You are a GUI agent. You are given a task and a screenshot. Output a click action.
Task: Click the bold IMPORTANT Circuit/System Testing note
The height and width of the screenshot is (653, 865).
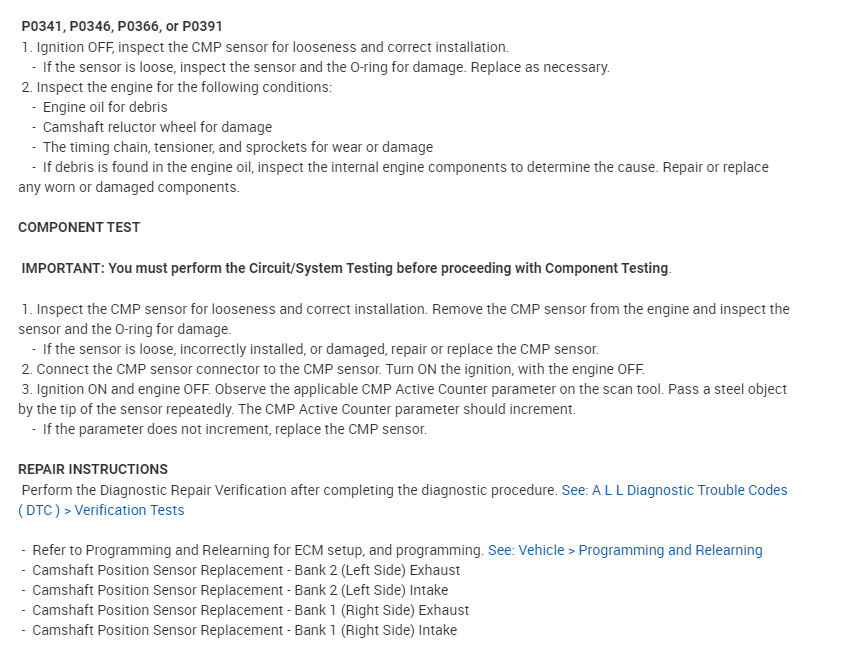[346, 268]
